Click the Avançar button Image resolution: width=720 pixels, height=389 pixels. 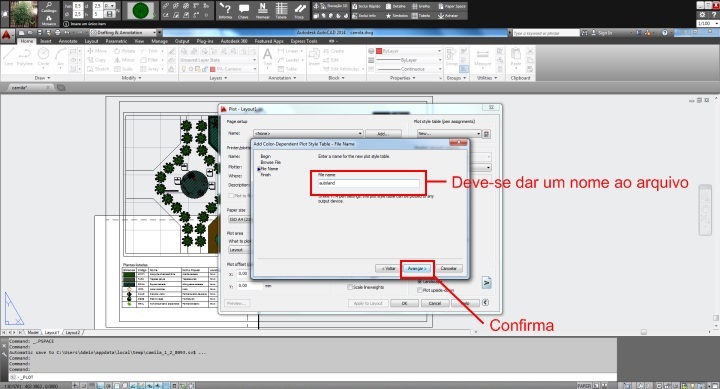(x=417, y=269)
